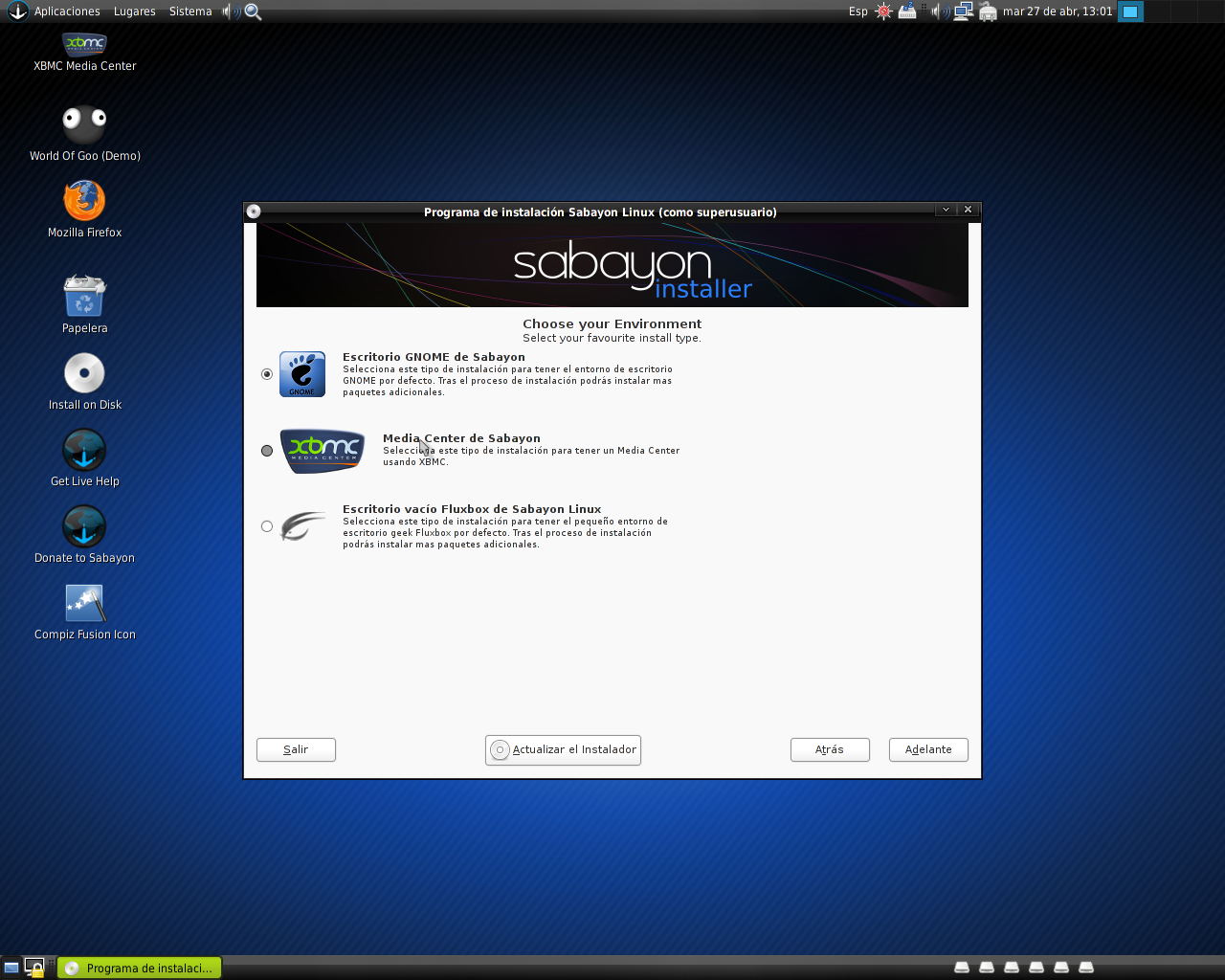Select Install on Disk desktop icon

point(84,381)
